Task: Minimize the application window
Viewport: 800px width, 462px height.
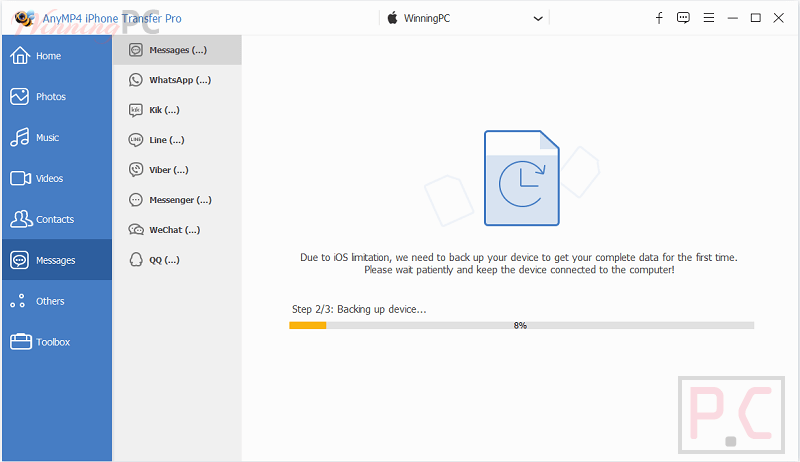Action: click(733, 18)
